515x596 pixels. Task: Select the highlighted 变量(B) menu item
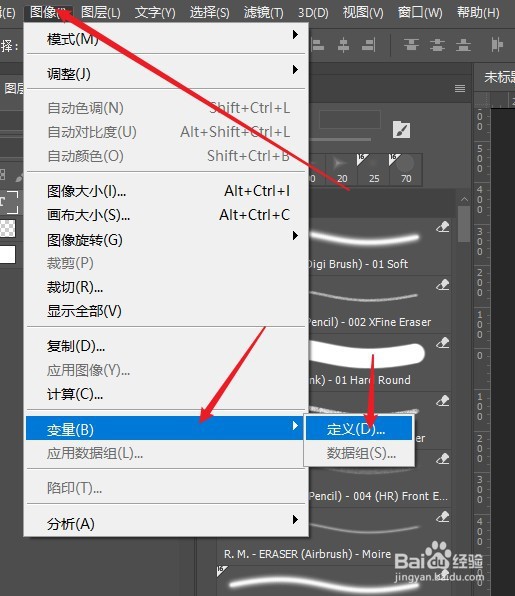[165, 428]
